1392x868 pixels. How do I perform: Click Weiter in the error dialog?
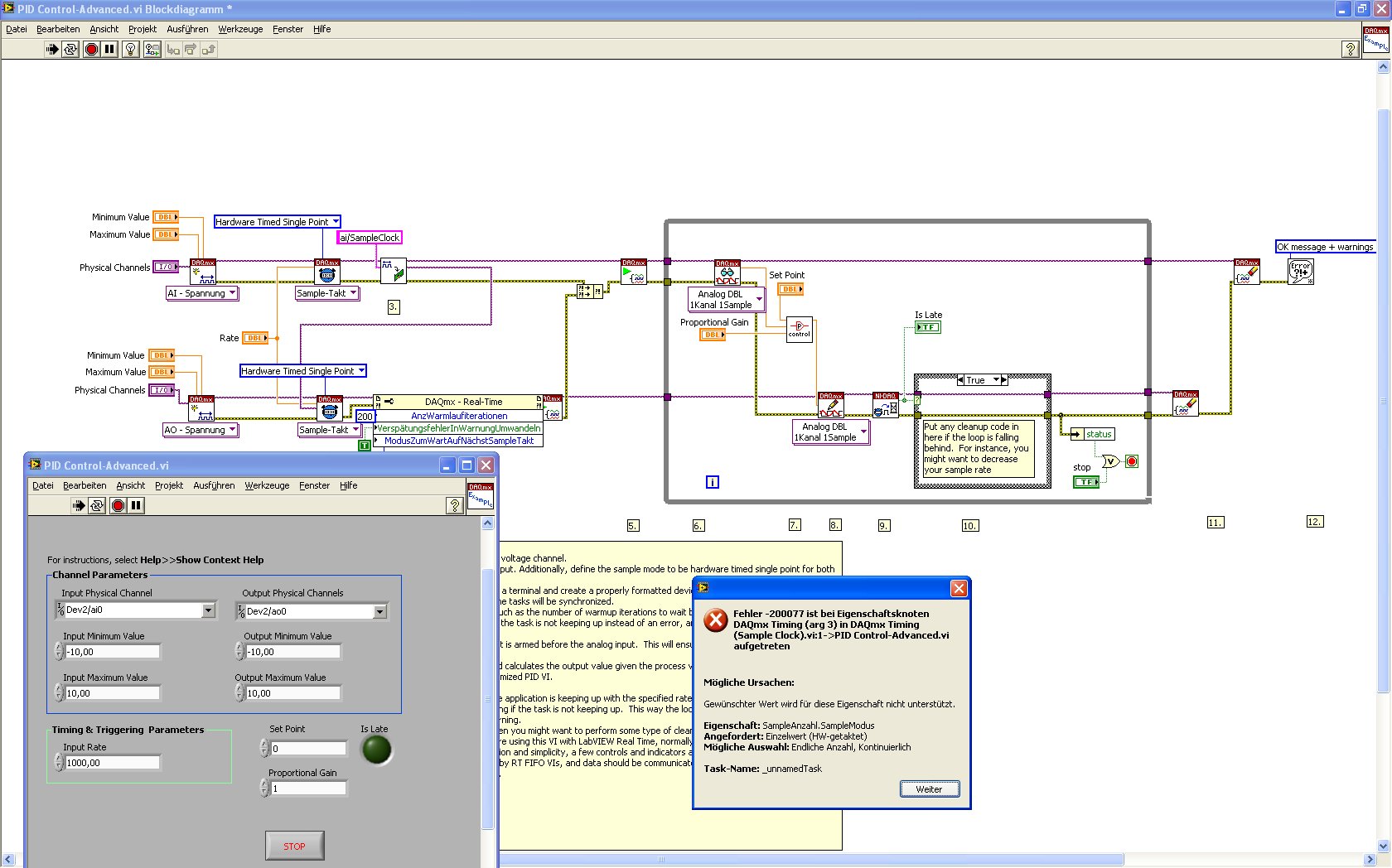(929, 789)
